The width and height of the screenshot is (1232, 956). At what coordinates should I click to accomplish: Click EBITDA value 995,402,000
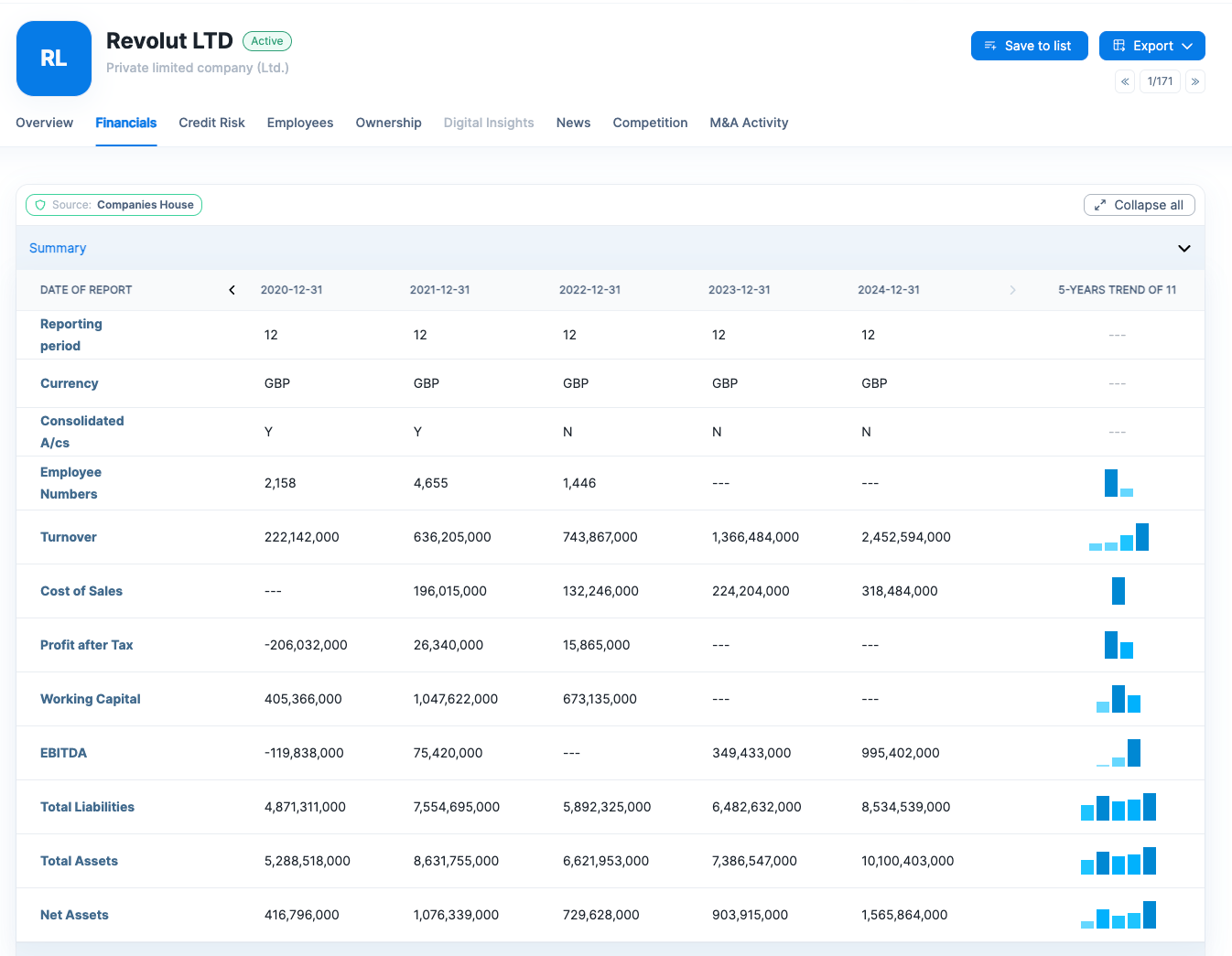(x=901, y=753)
